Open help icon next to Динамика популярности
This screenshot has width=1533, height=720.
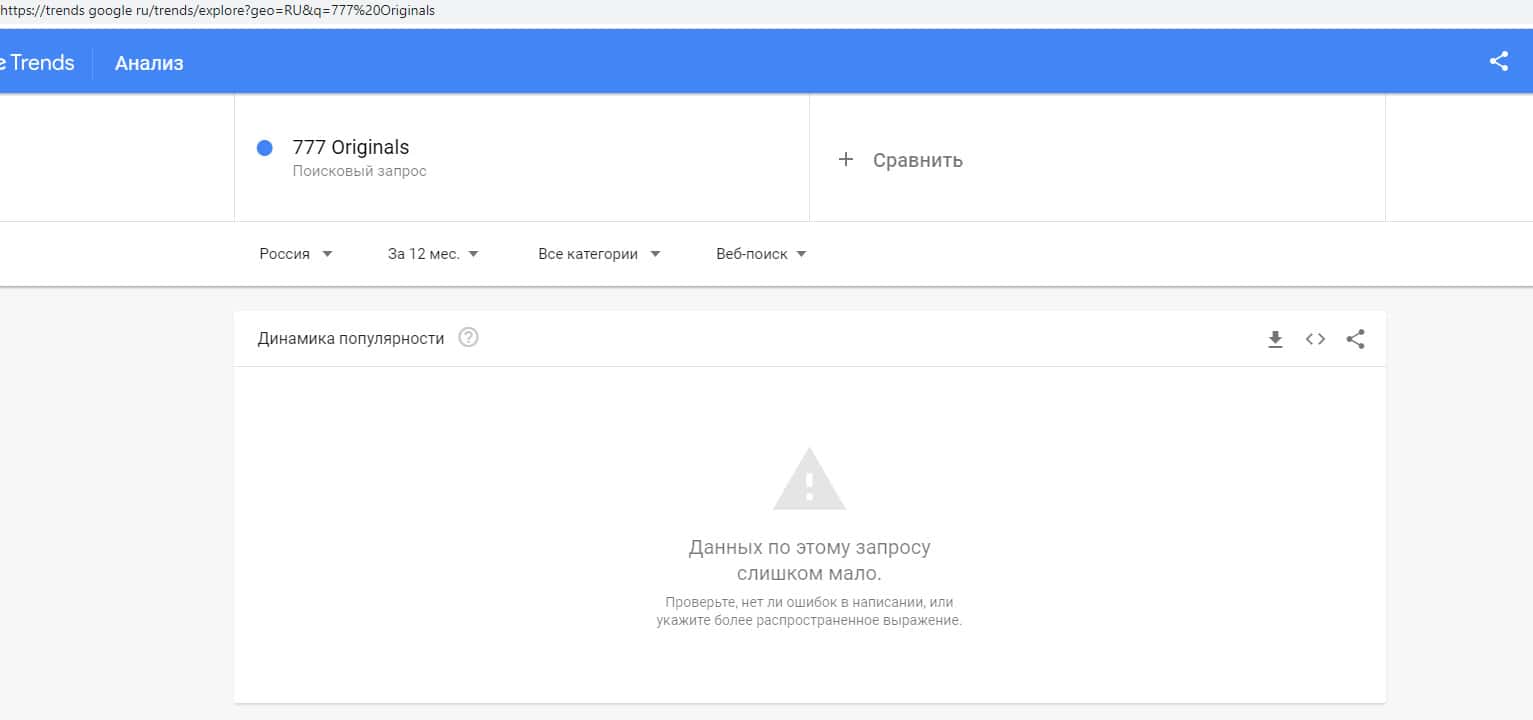468,338
